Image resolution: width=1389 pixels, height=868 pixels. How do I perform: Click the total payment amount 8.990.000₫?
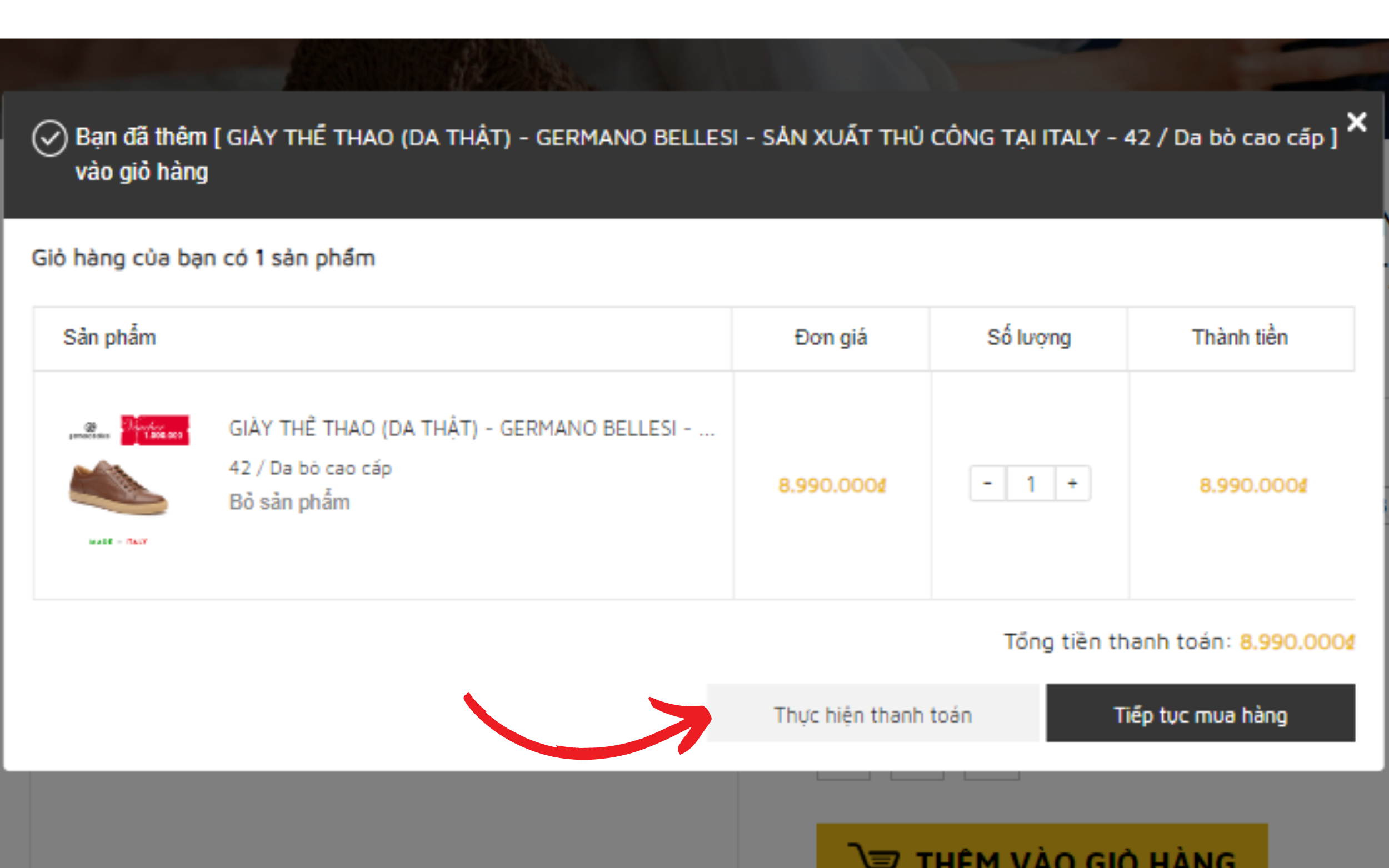[x=1297, y=641]
